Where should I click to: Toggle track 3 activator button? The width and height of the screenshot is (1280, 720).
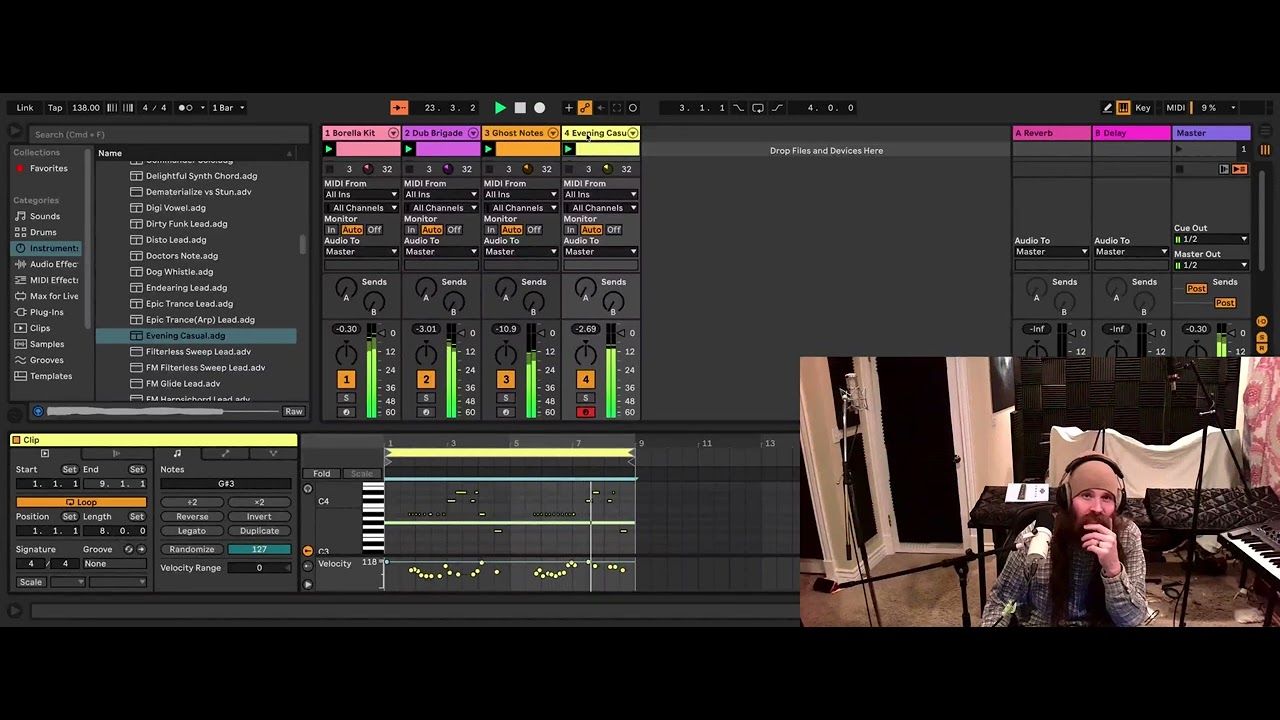pyautogui.click(x=506, y=379)
